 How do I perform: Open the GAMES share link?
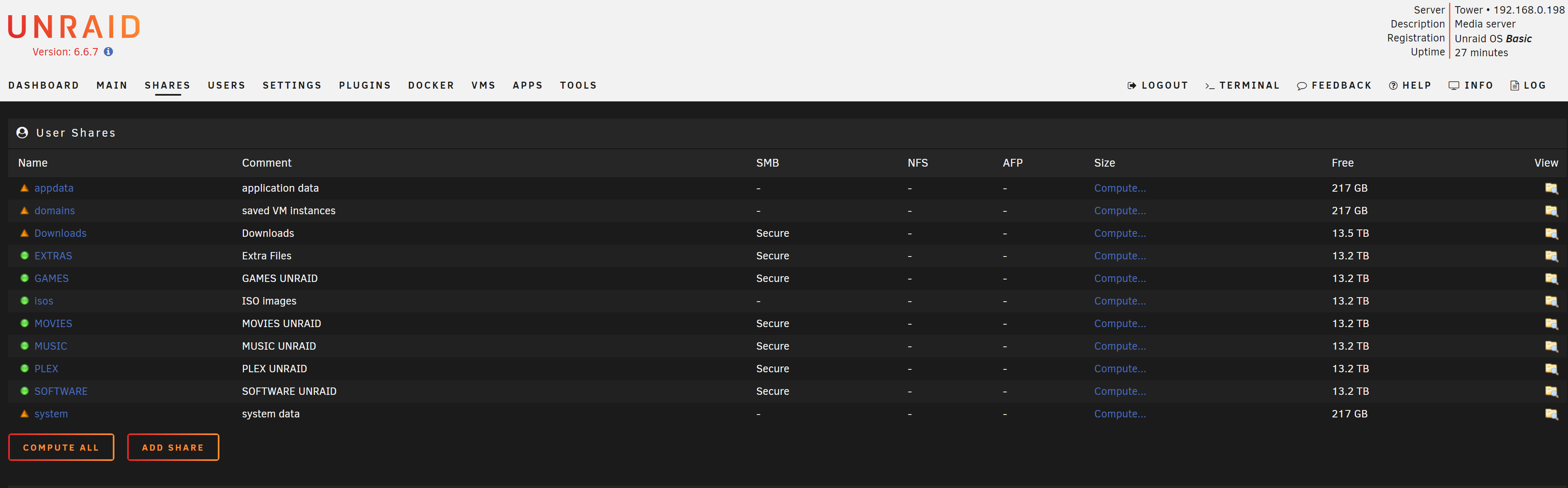[x=51, y=278]
